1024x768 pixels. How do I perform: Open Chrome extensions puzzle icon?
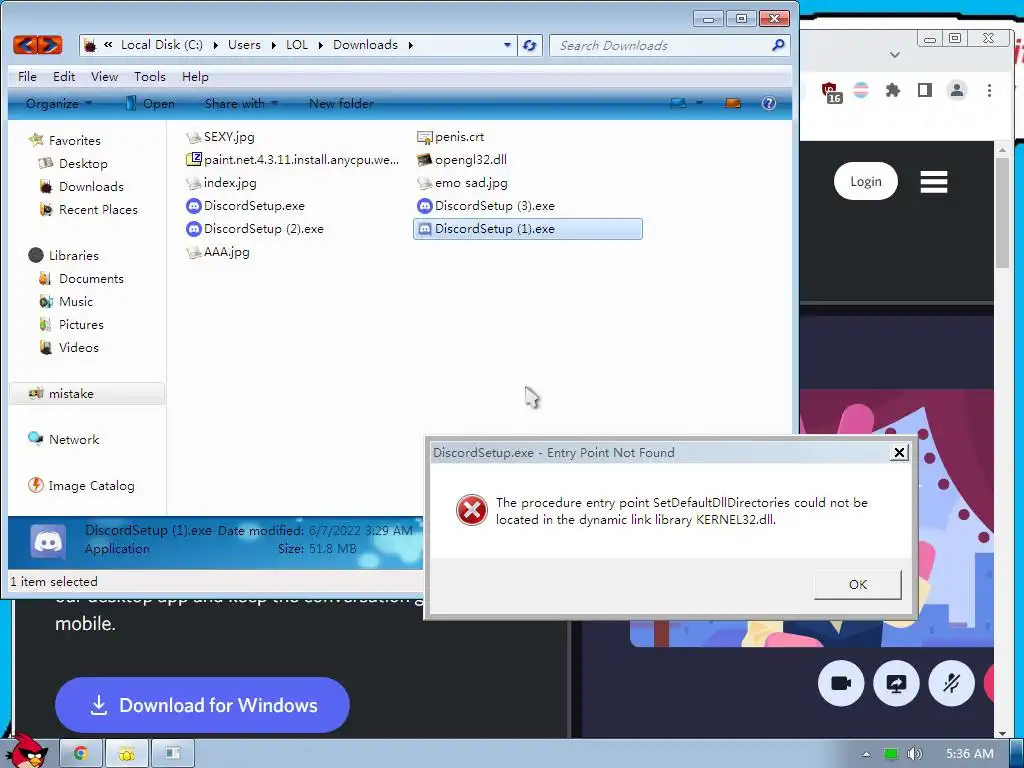[x=892, y=90]
